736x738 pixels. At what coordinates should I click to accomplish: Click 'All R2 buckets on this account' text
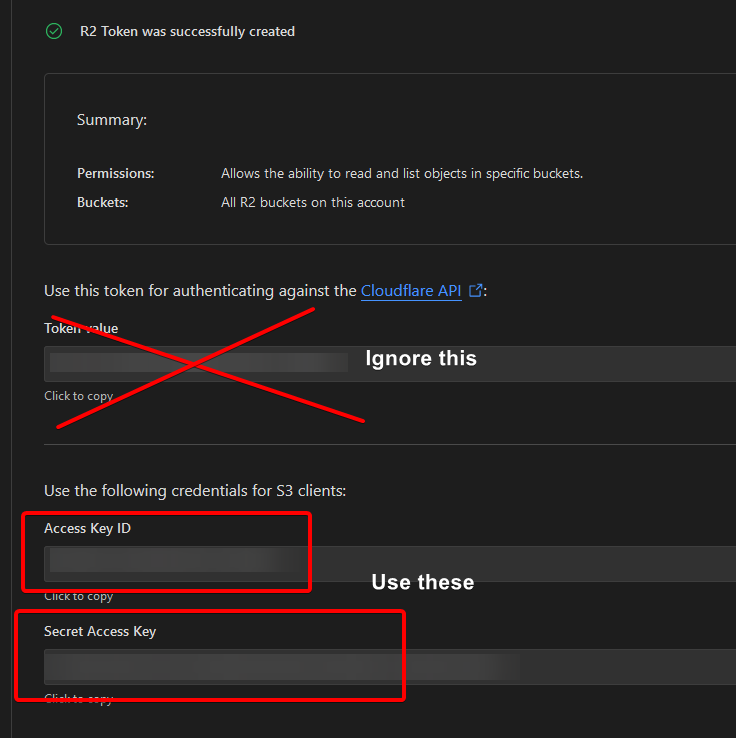coord(313,202)
